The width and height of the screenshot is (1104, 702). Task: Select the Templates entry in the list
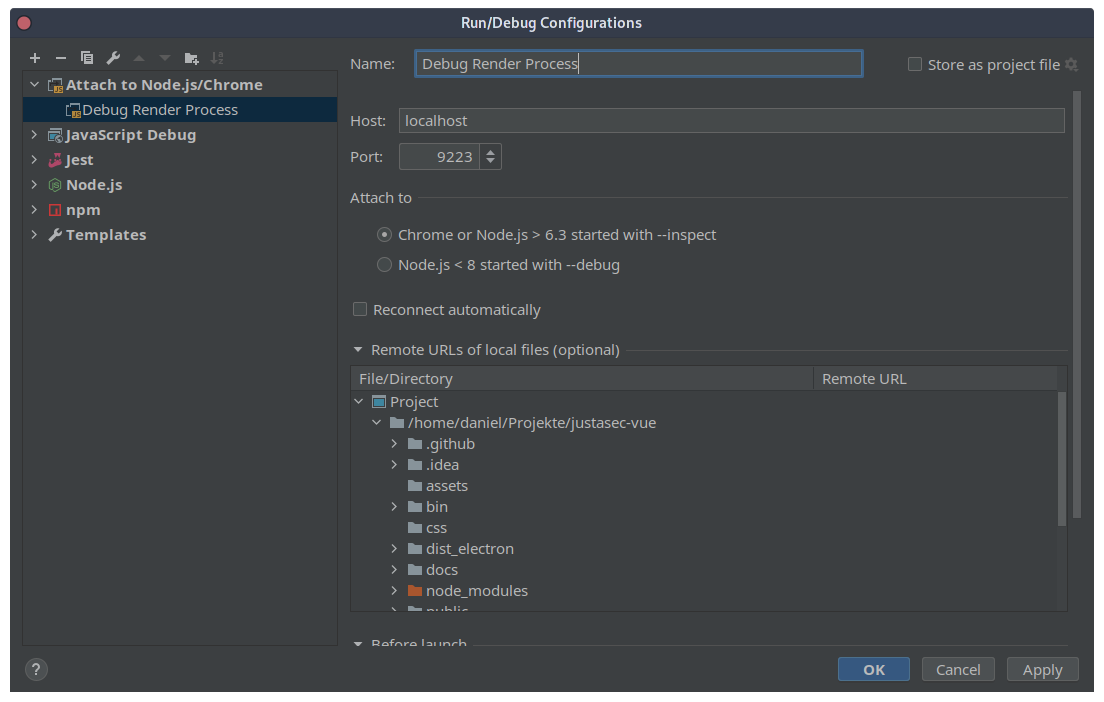tap(105, 235)
